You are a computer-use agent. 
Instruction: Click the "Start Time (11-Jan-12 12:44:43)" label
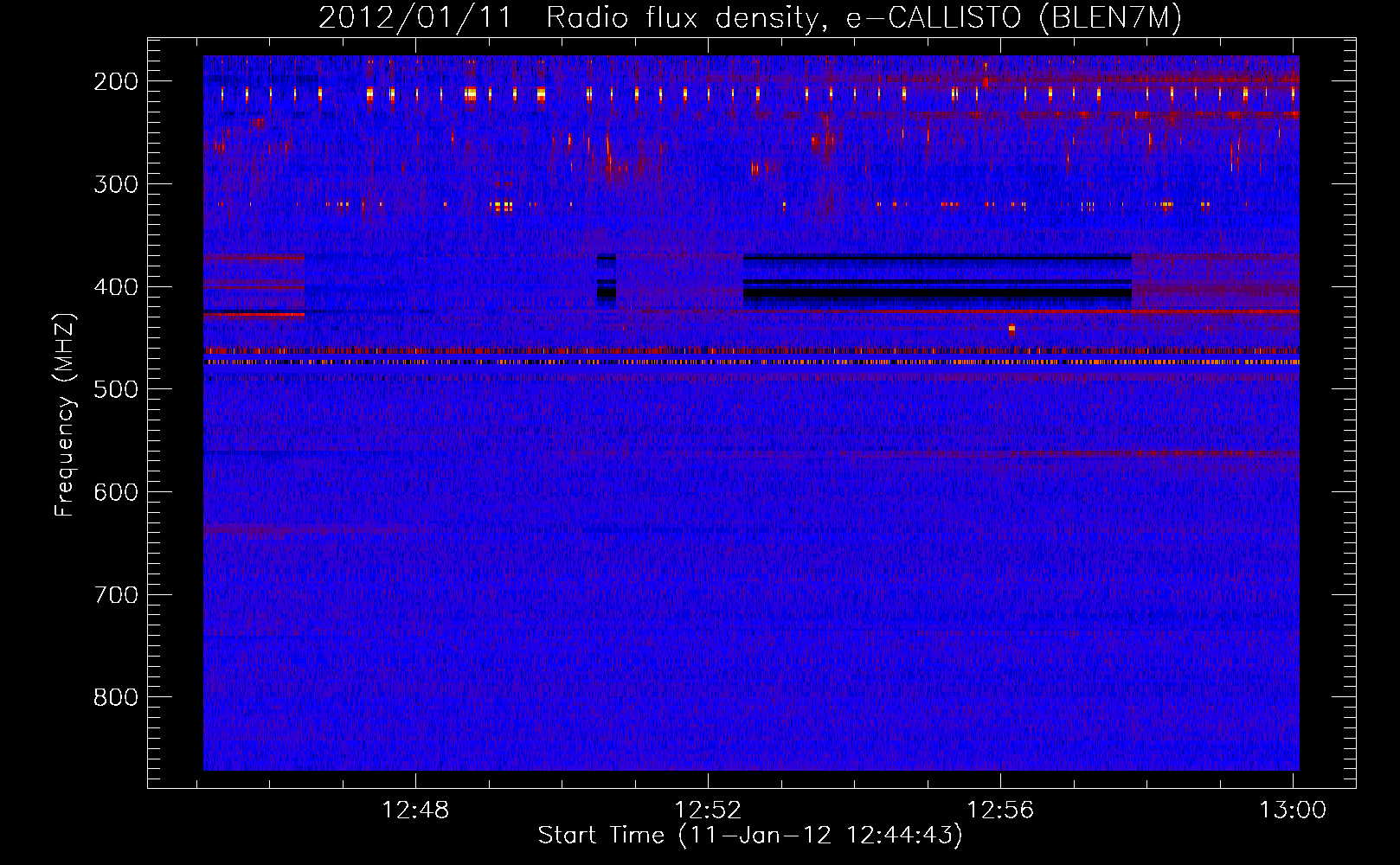coord(750,836)
